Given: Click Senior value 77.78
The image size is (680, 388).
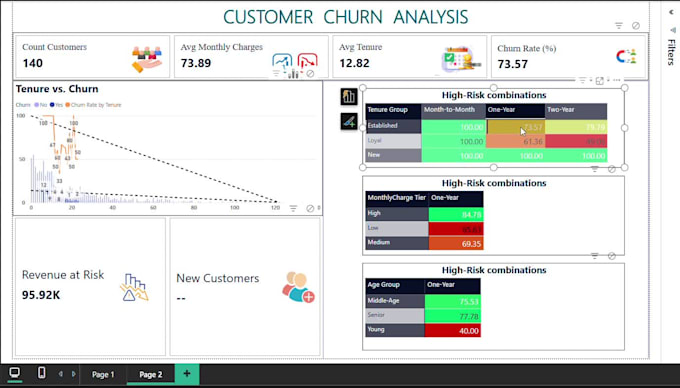Looking at the screenshot, I should [452, 316].
